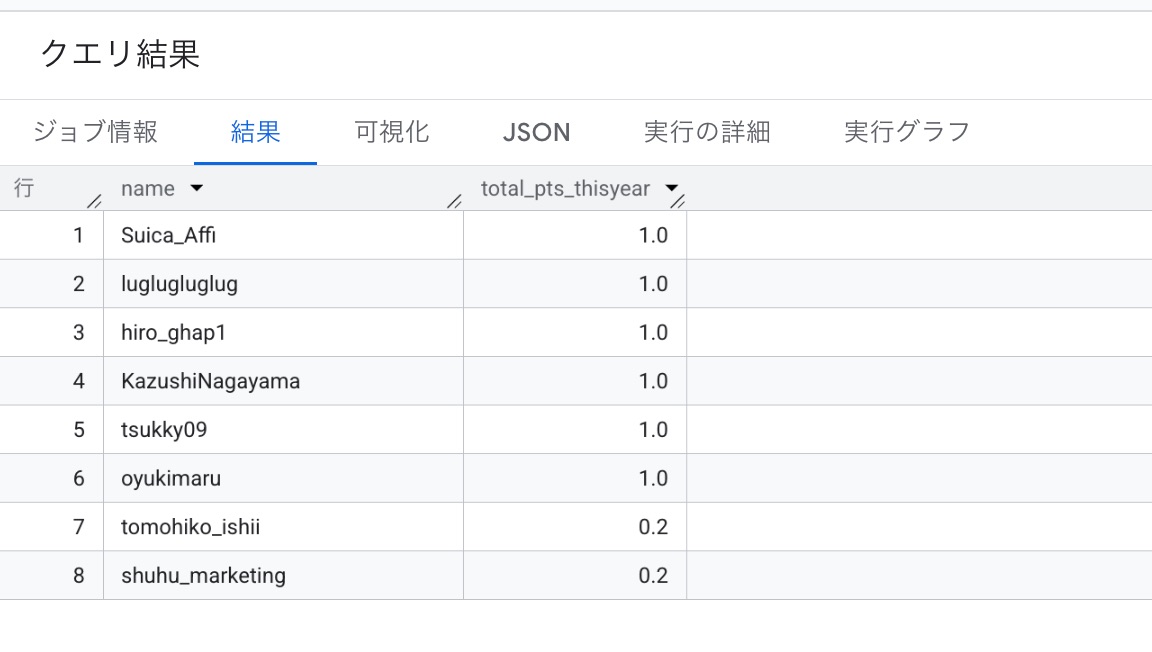This screenshot has width=1152, height=652.
Task: Click the Suica_Affi name cell
Action: [168, 236]
